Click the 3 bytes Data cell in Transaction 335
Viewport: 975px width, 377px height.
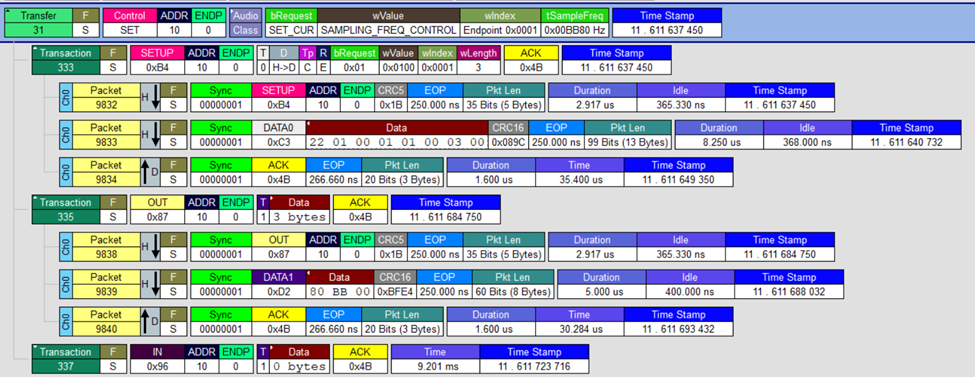coord(300,210)
